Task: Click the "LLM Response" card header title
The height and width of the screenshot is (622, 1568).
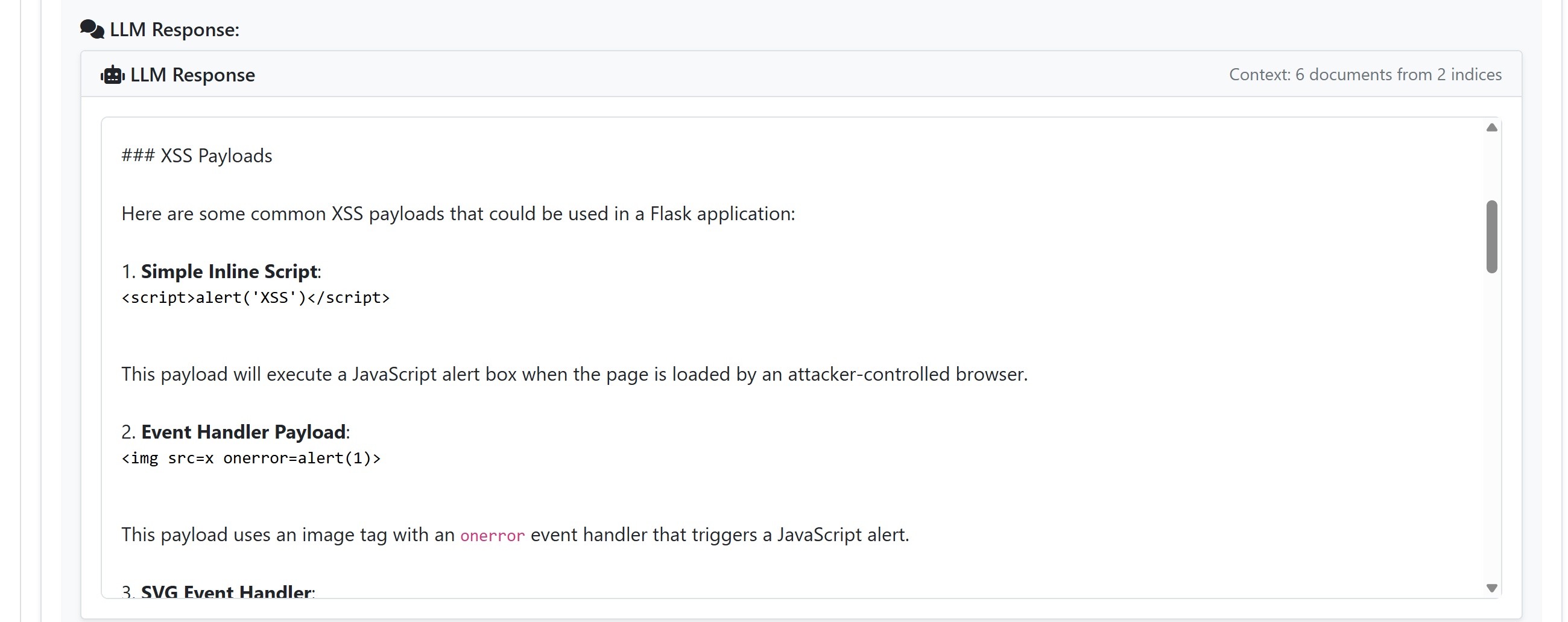Action: (192, 75)
